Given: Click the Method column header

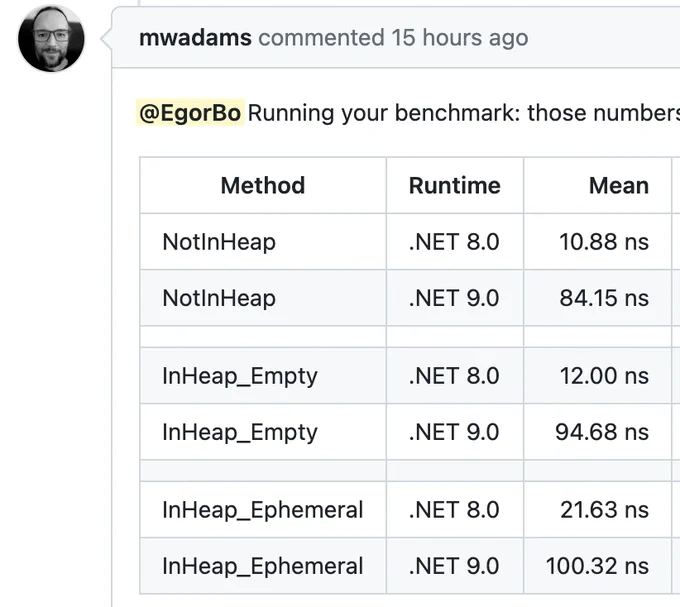Looking at the screenshot, I should 263,186.
